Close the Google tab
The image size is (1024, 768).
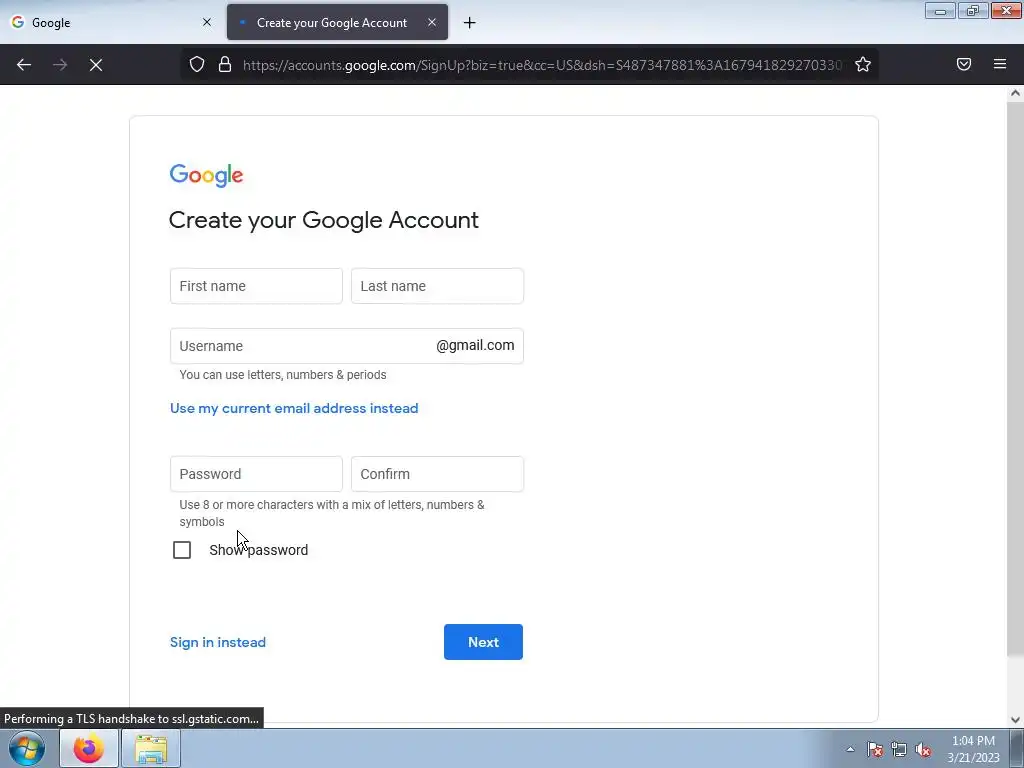(x=207, y=22)
